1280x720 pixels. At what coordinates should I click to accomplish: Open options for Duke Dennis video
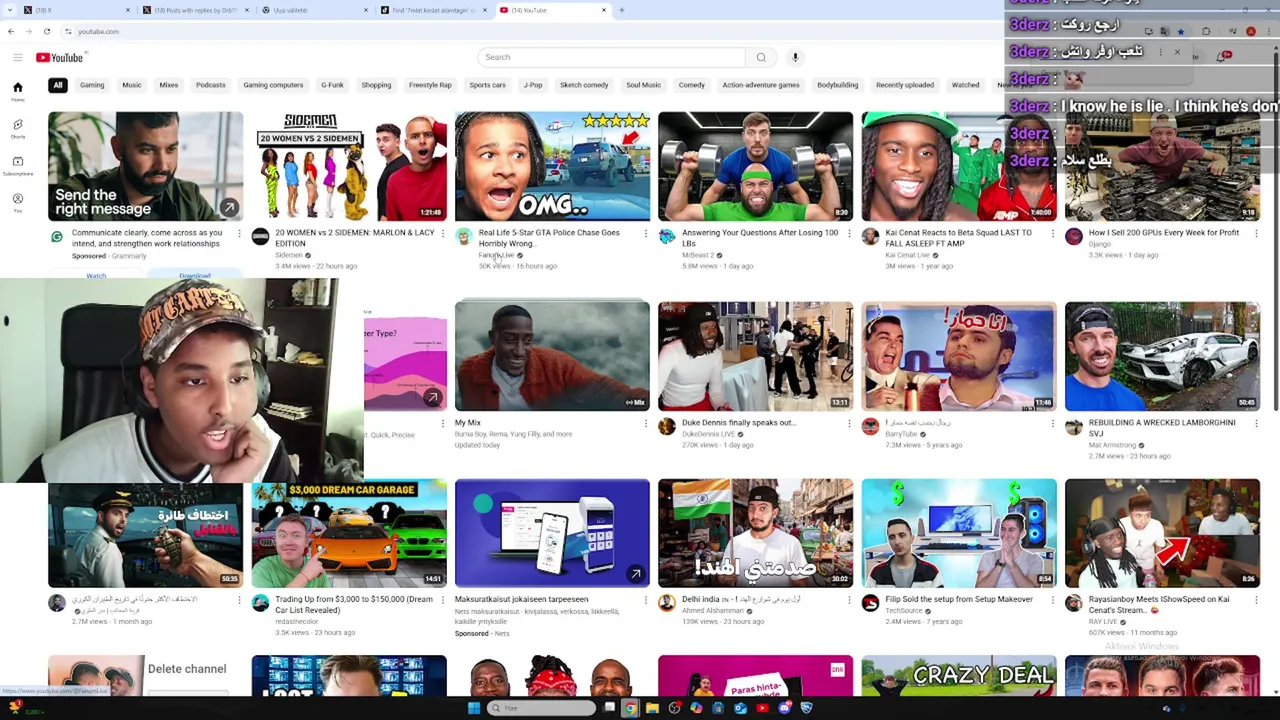tap(849, 424)
